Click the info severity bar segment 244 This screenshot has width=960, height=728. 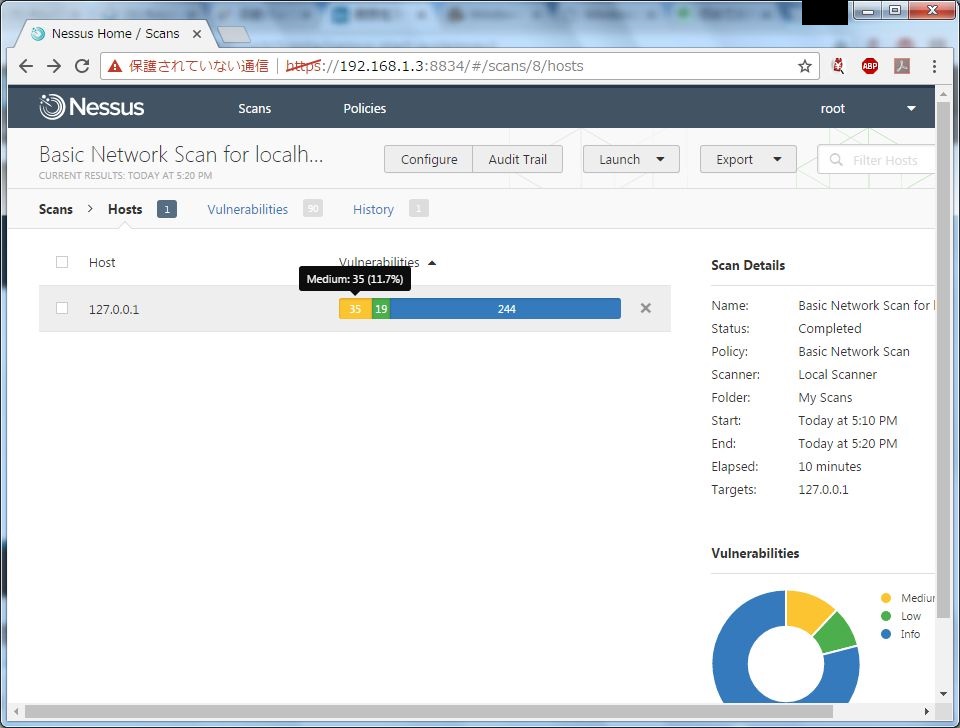(506, 309)
